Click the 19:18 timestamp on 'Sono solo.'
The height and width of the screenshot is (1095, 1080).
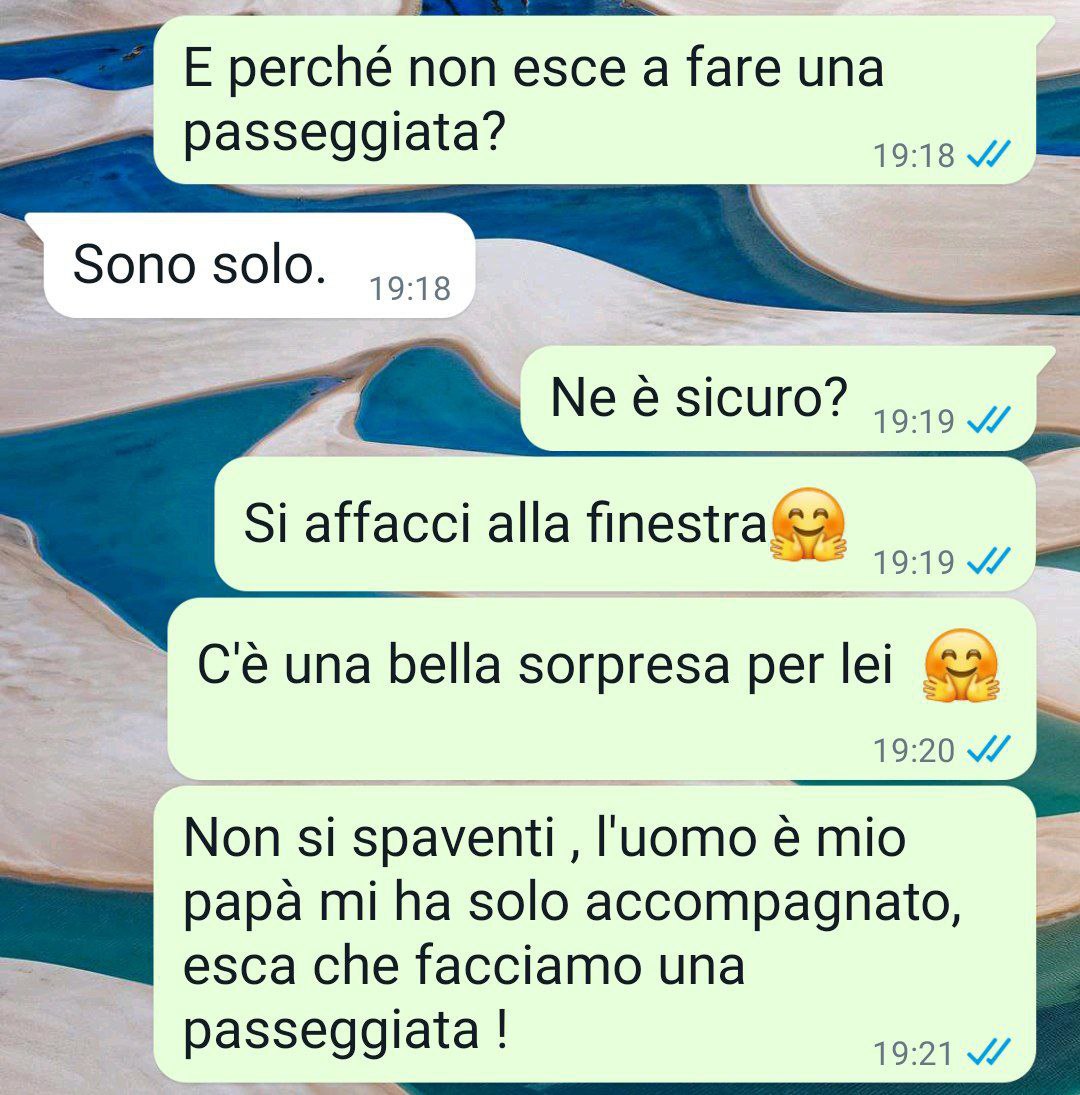coord(410,288)
